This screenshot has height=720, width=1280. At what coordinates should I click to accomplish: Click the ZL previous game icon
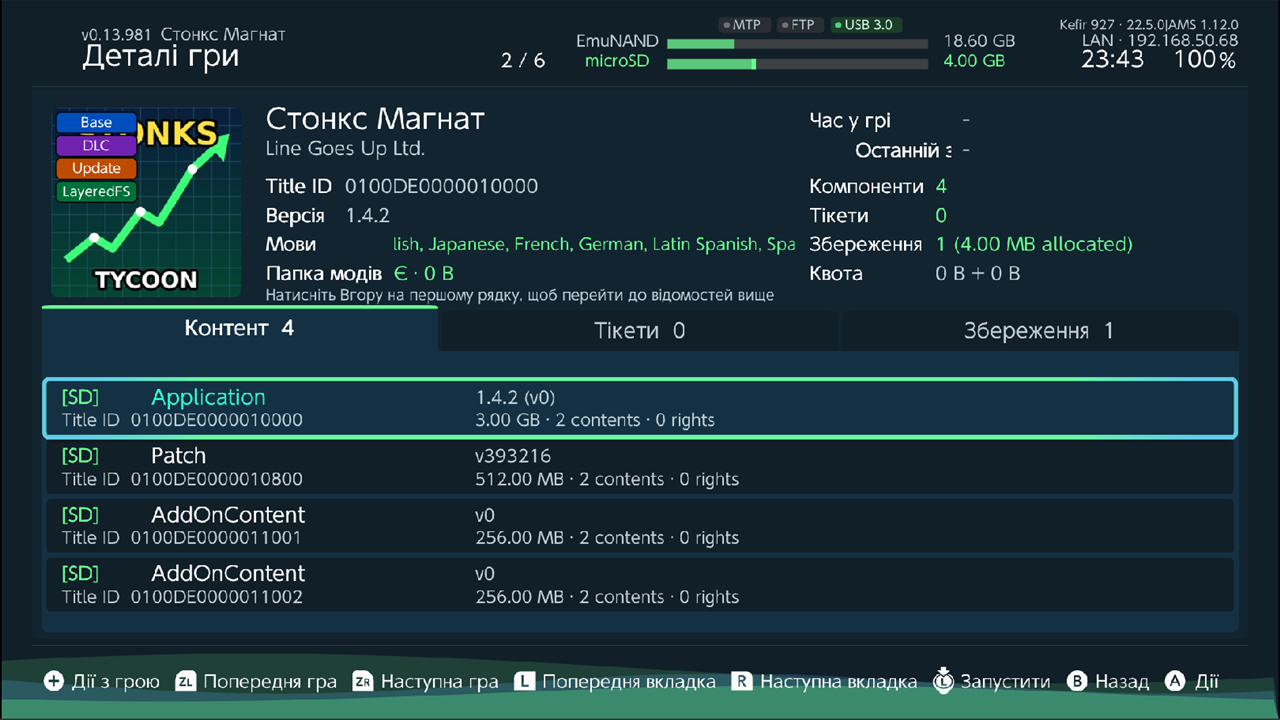(185, 682)
